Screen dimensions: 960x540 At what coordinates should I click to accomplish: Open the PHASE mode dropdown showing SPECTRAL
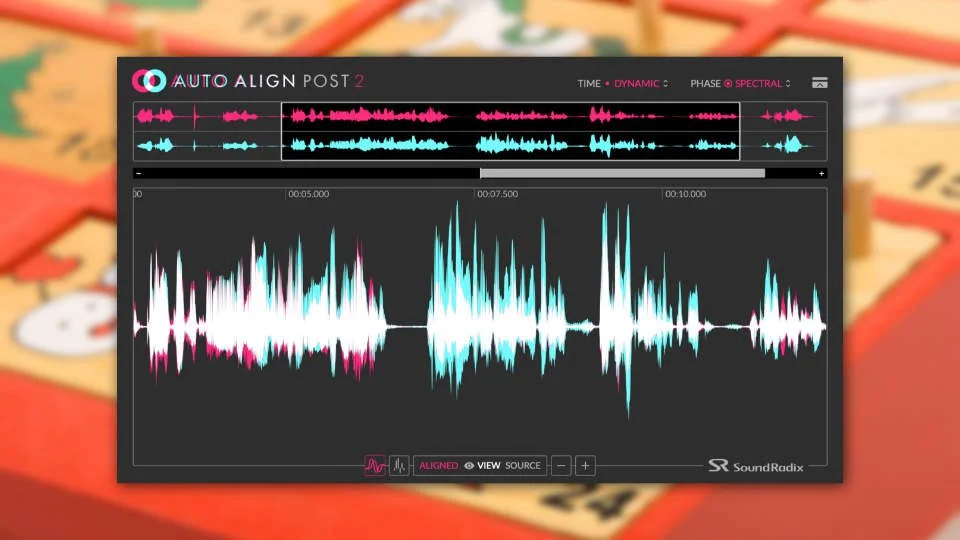click(762, 83)
